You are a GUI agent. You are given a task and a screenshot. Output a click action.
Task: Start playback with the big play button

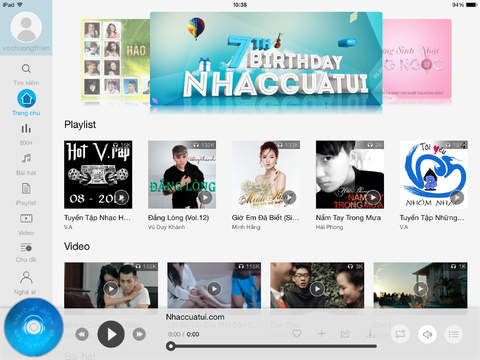click(111, 334)
